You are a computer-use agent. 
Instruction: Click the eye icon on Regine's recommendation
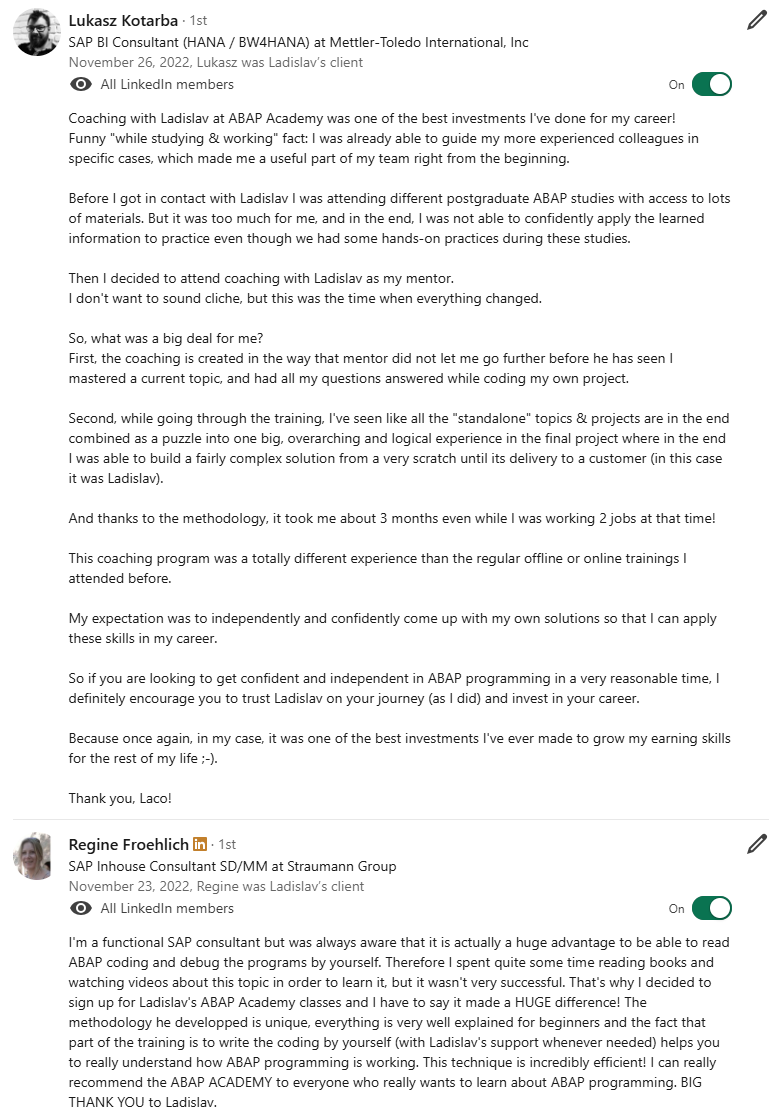[x=81, y=908]
